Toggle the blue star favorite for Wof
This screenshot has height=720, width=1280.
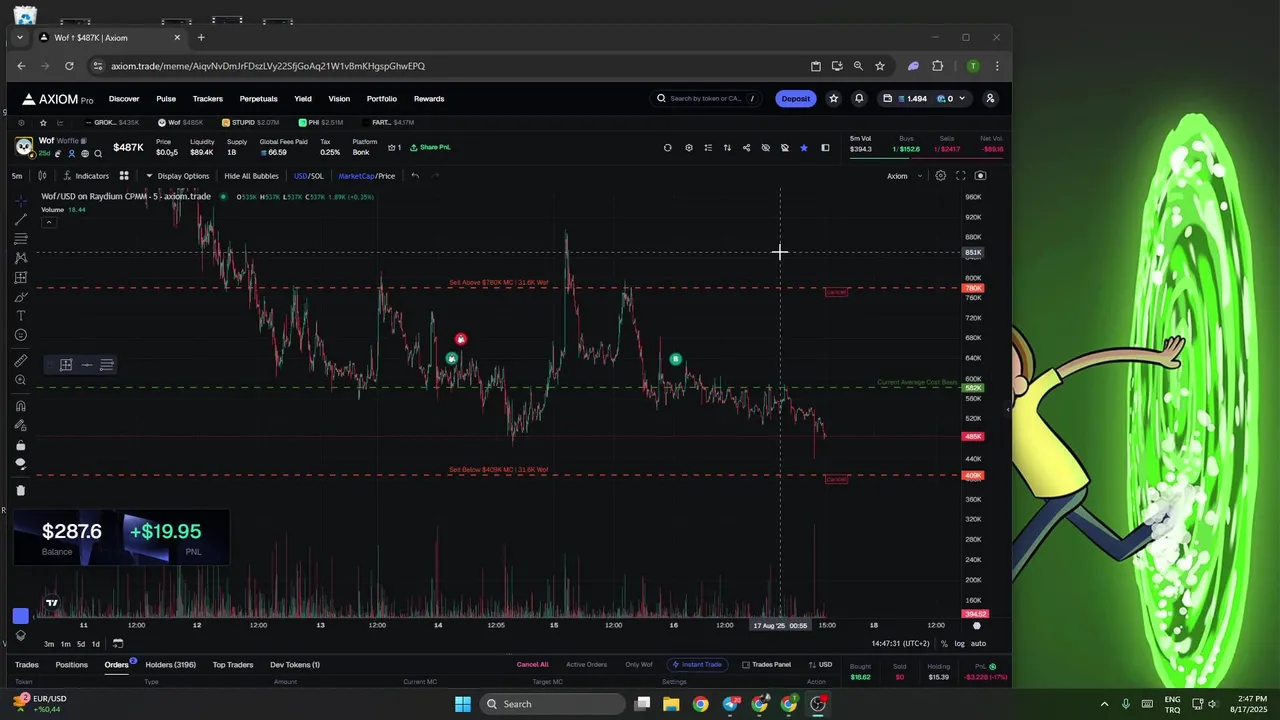click(x=803, y=148)
